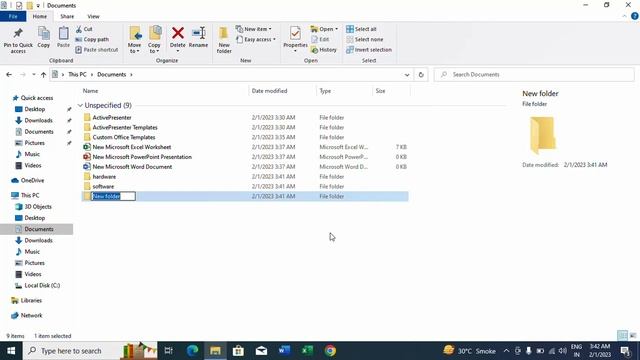Open Microsoft Store from taskbar

tap(238, 351)
